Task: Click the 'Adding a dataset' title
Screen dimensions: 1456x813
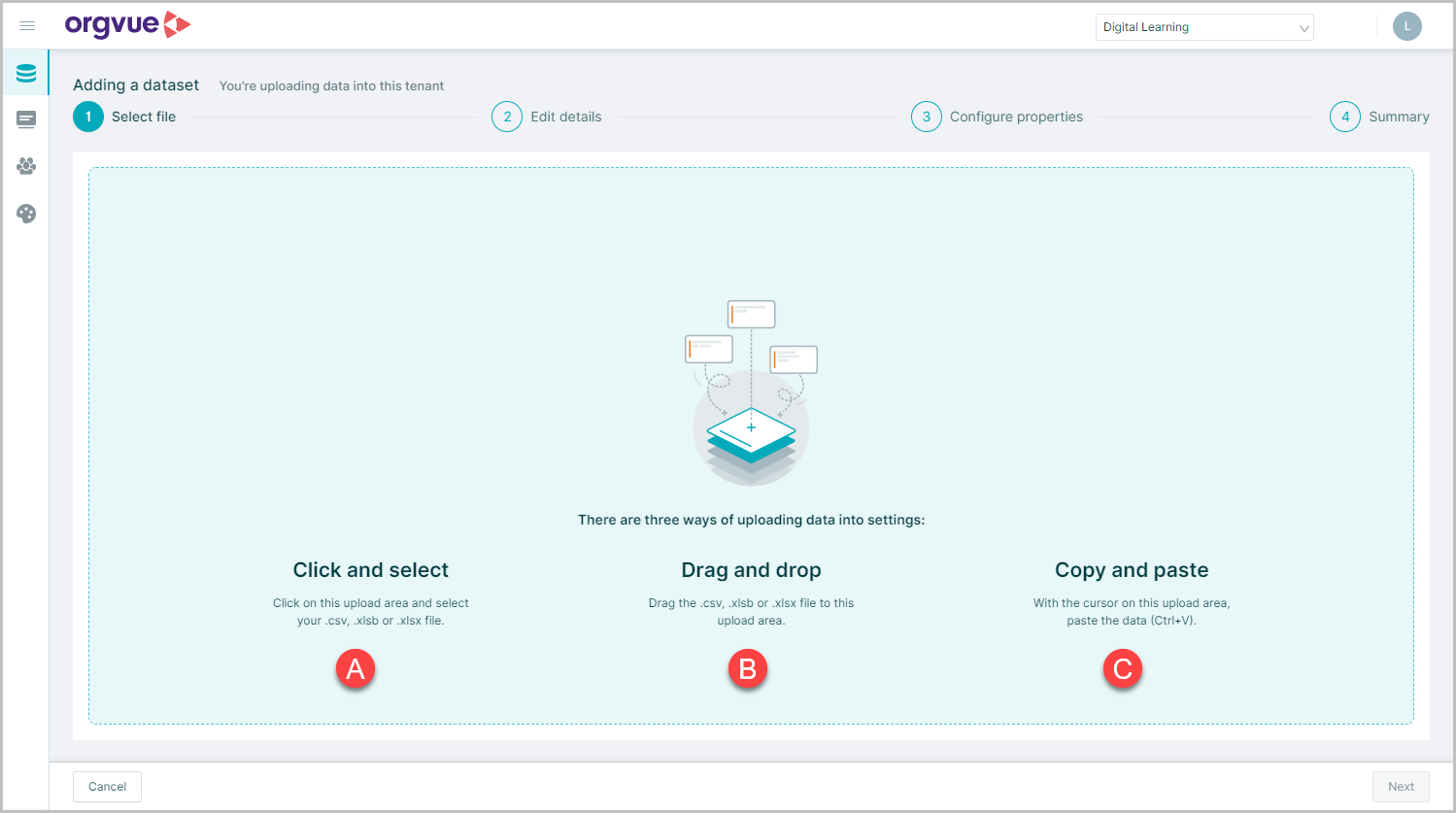Action: (136, 85)
